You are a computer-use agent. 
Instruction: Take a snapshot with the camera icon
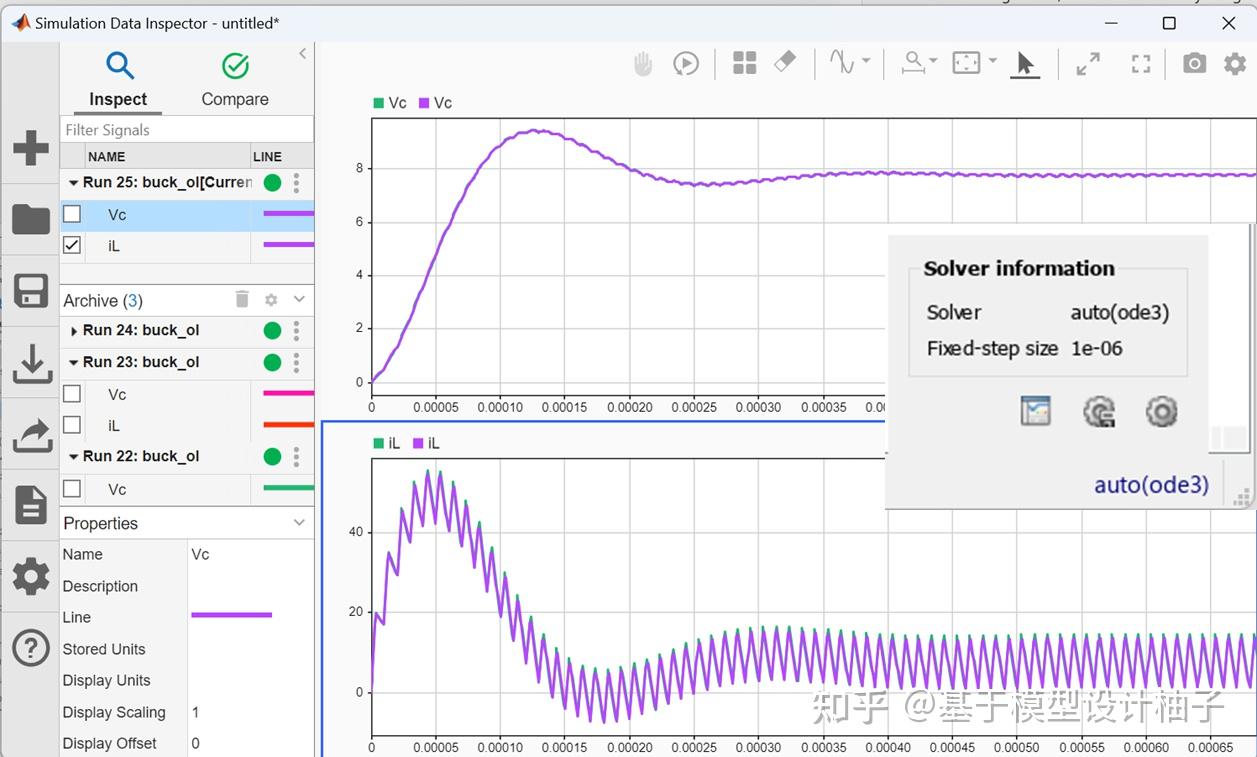pos(1194,64)
